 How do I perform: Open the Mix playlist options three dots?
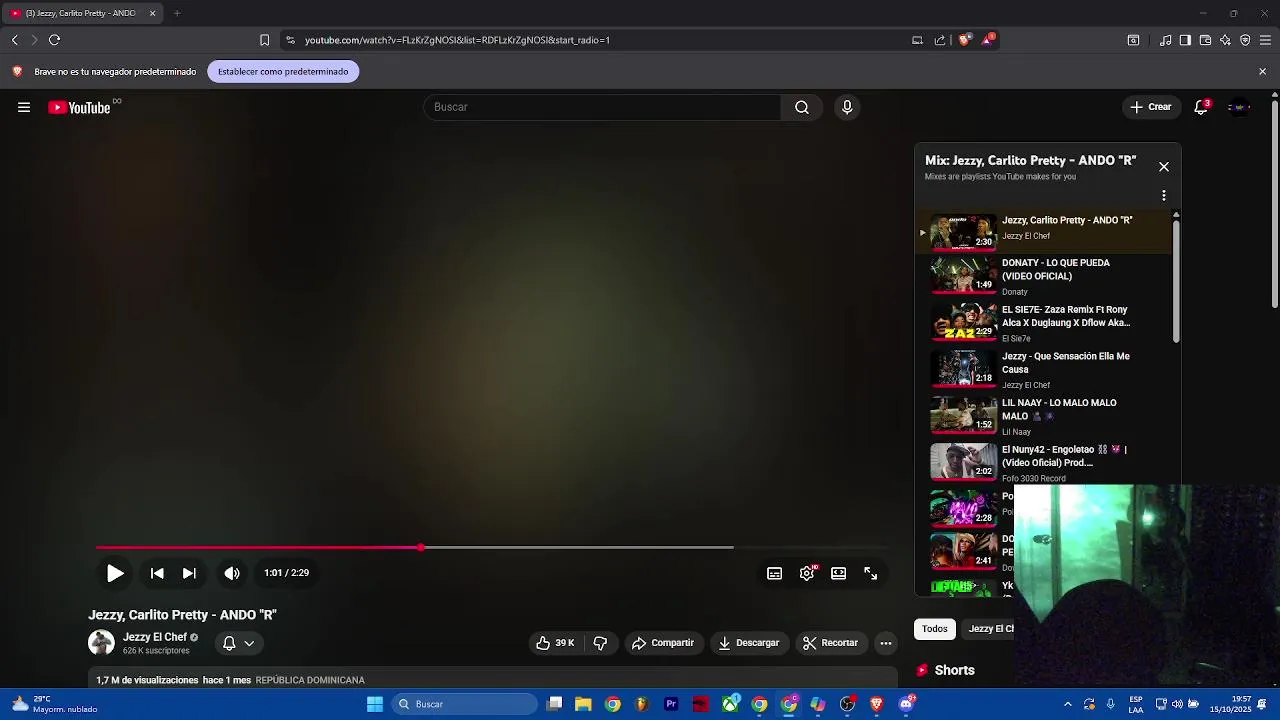pyautogui.click(x=1163, y=196)
